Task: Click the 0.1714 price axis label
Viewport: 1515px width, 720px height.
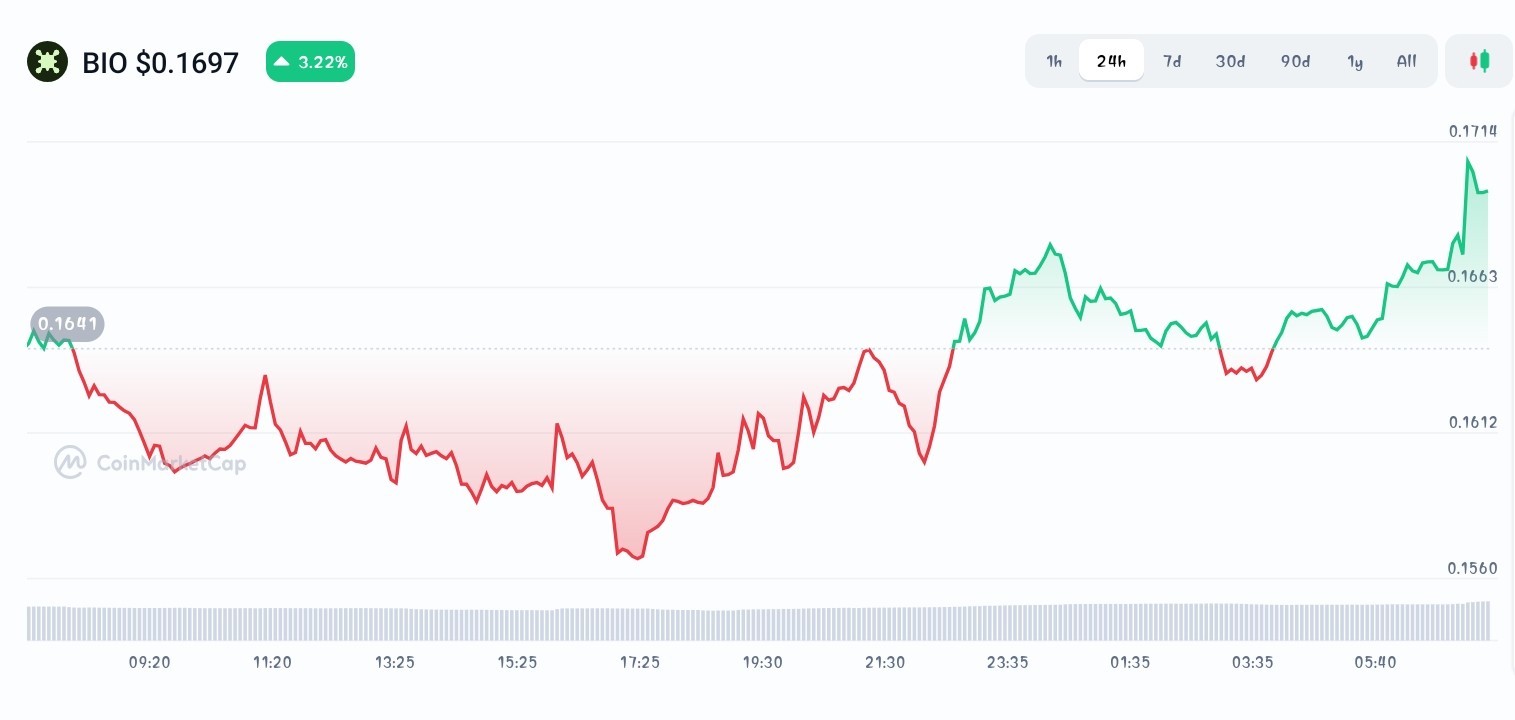Action: 1473,131
